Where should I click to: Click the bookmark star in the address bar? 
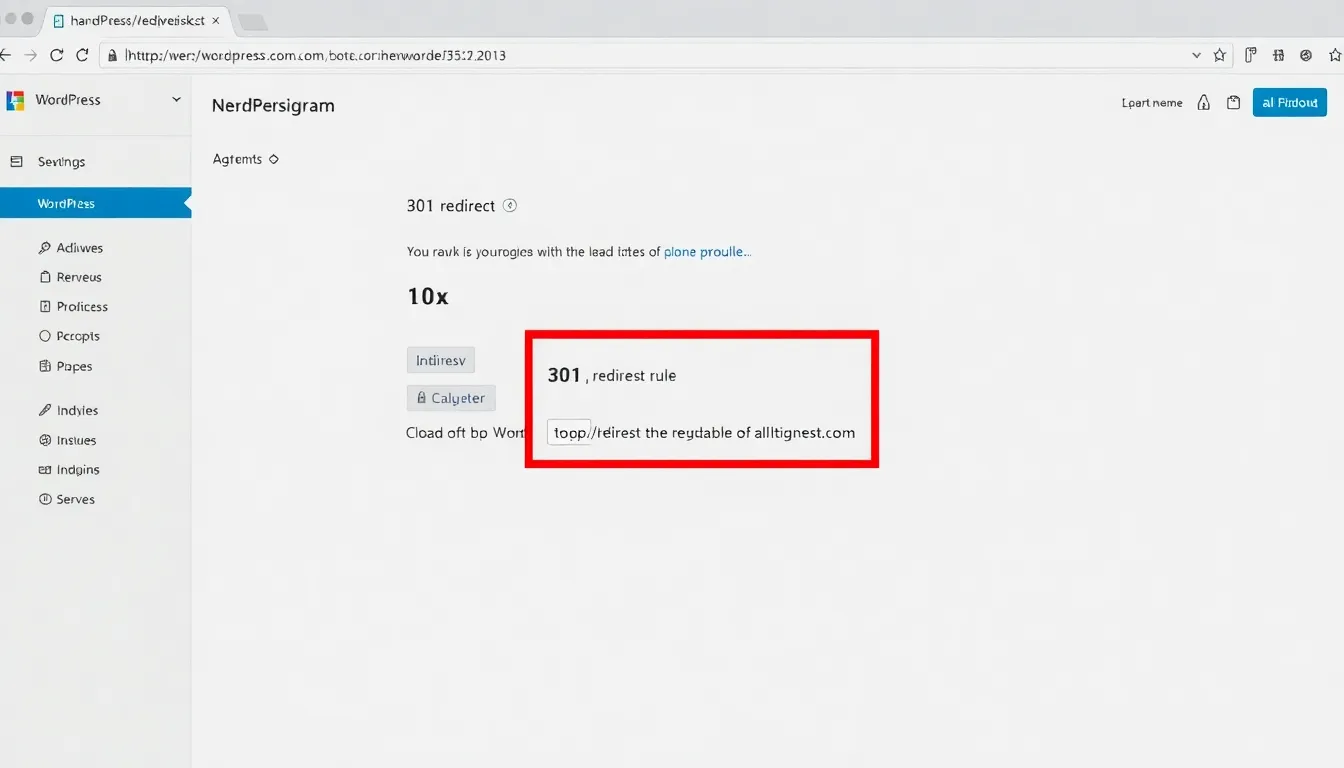pyautogui.click(x=1220, y=55)
